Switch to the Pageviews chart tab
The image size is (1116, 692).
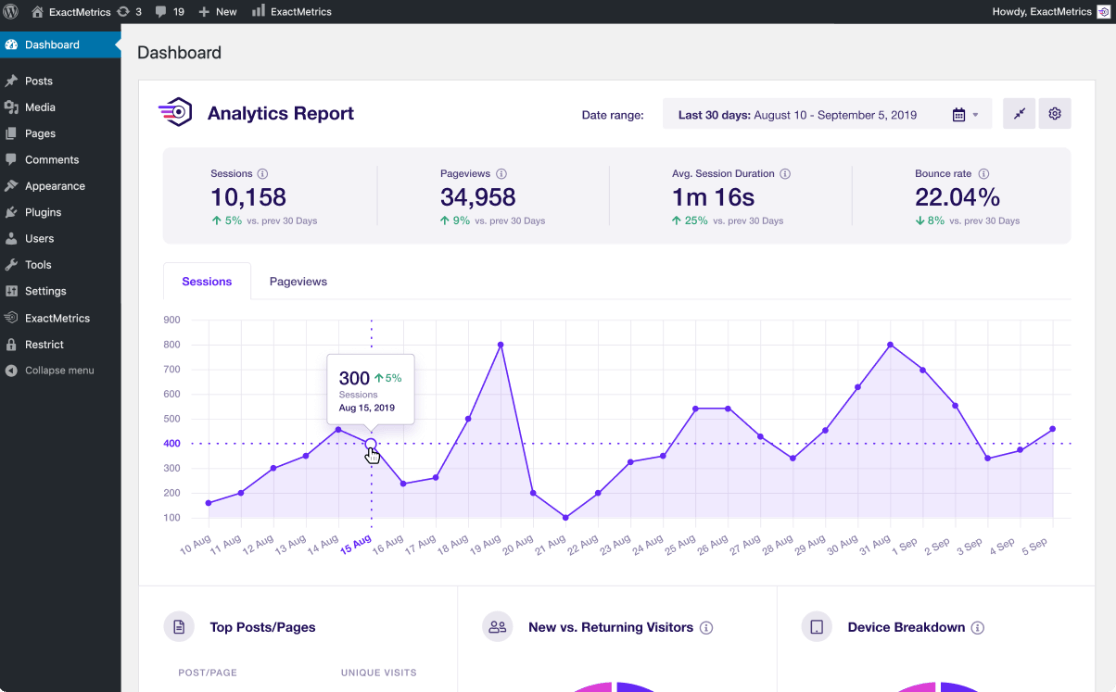click(x=298, y=281)
